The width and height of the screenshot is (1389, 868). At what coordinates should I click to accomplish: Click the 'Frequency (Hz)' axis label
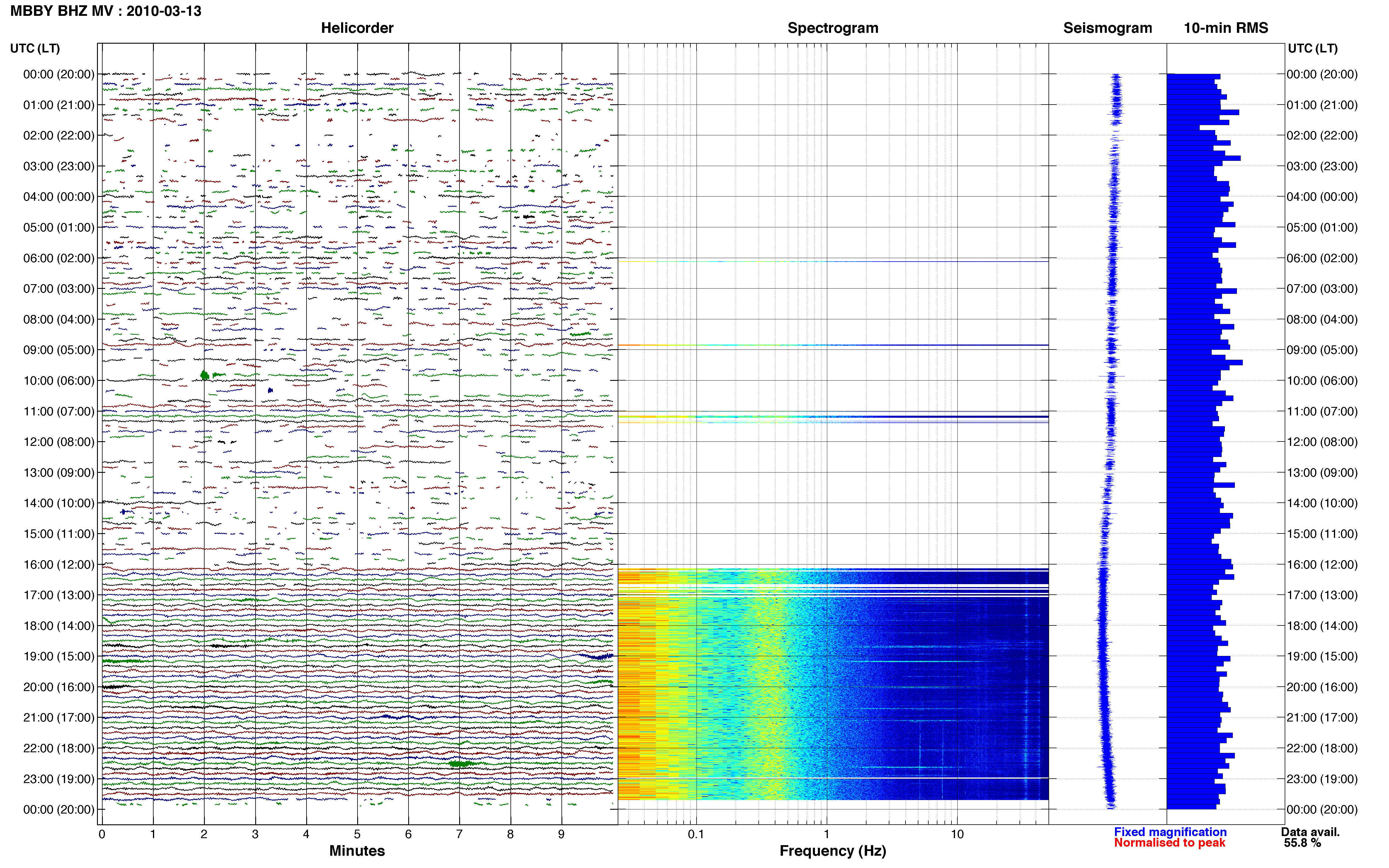tap(833, 851)
